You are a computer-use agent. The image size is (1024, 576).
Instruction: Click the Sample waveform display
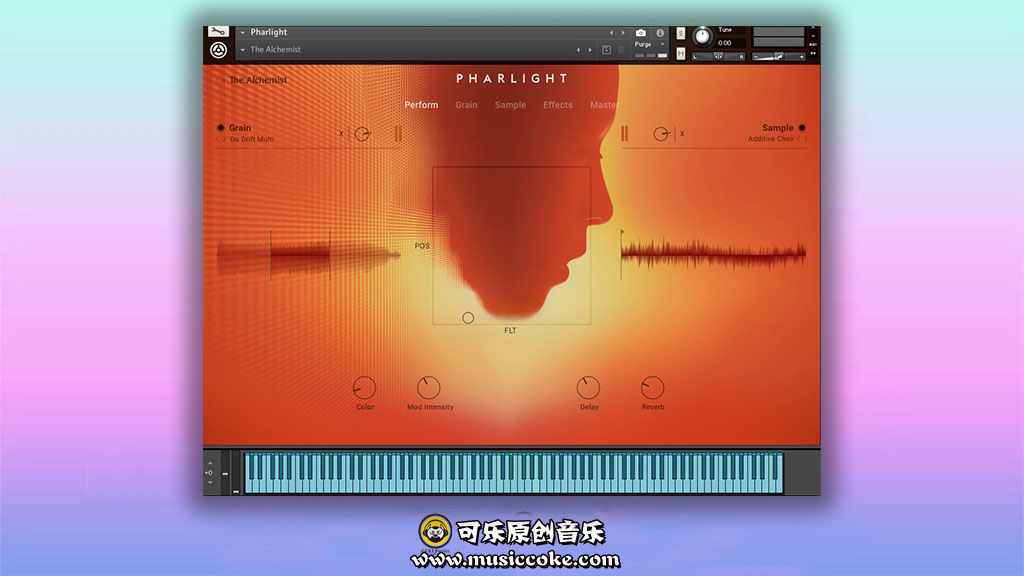(x=713, y=255)
